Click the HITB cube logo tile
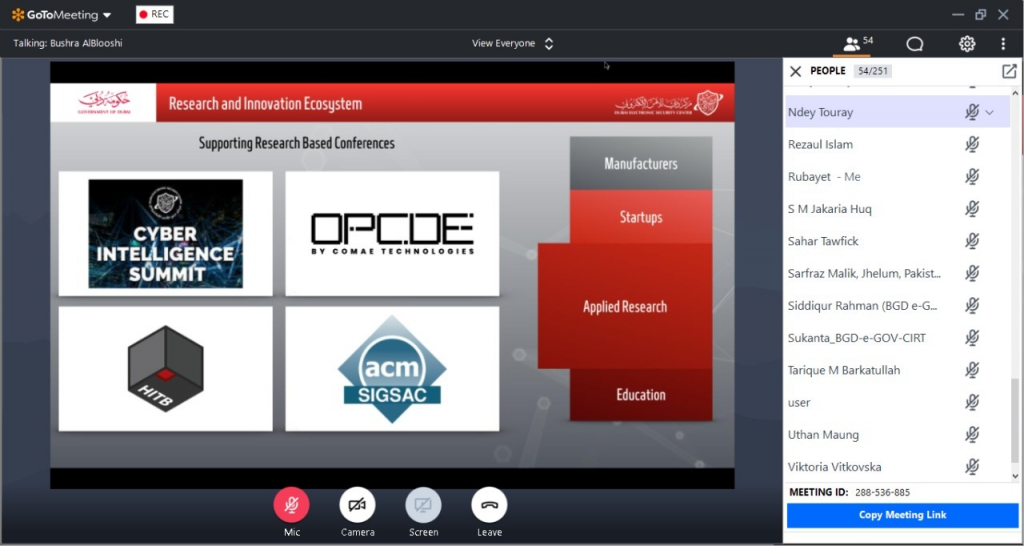1024x546 pixels. click(x=166, y=369)
